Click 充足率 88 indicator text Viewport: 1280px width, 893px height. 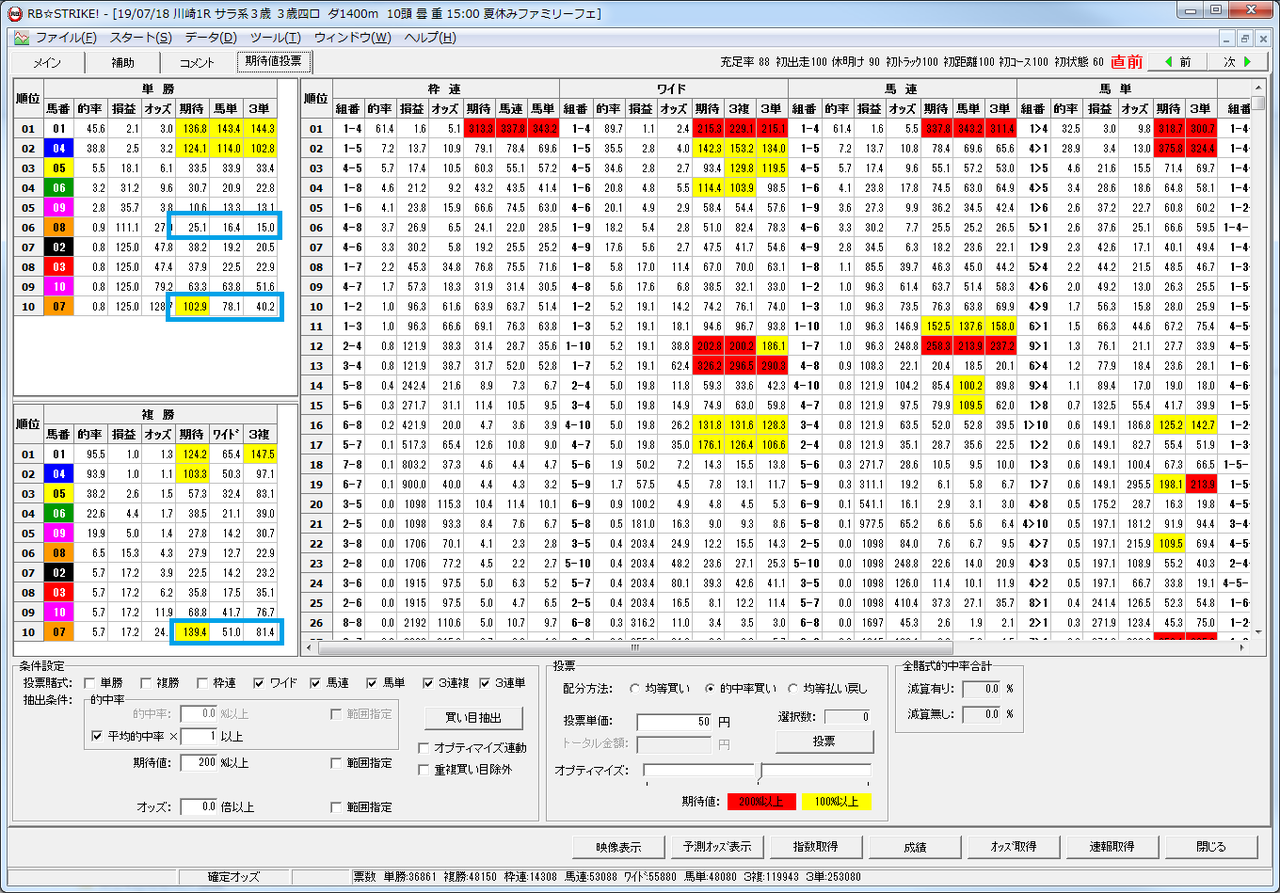pos(744,62)
